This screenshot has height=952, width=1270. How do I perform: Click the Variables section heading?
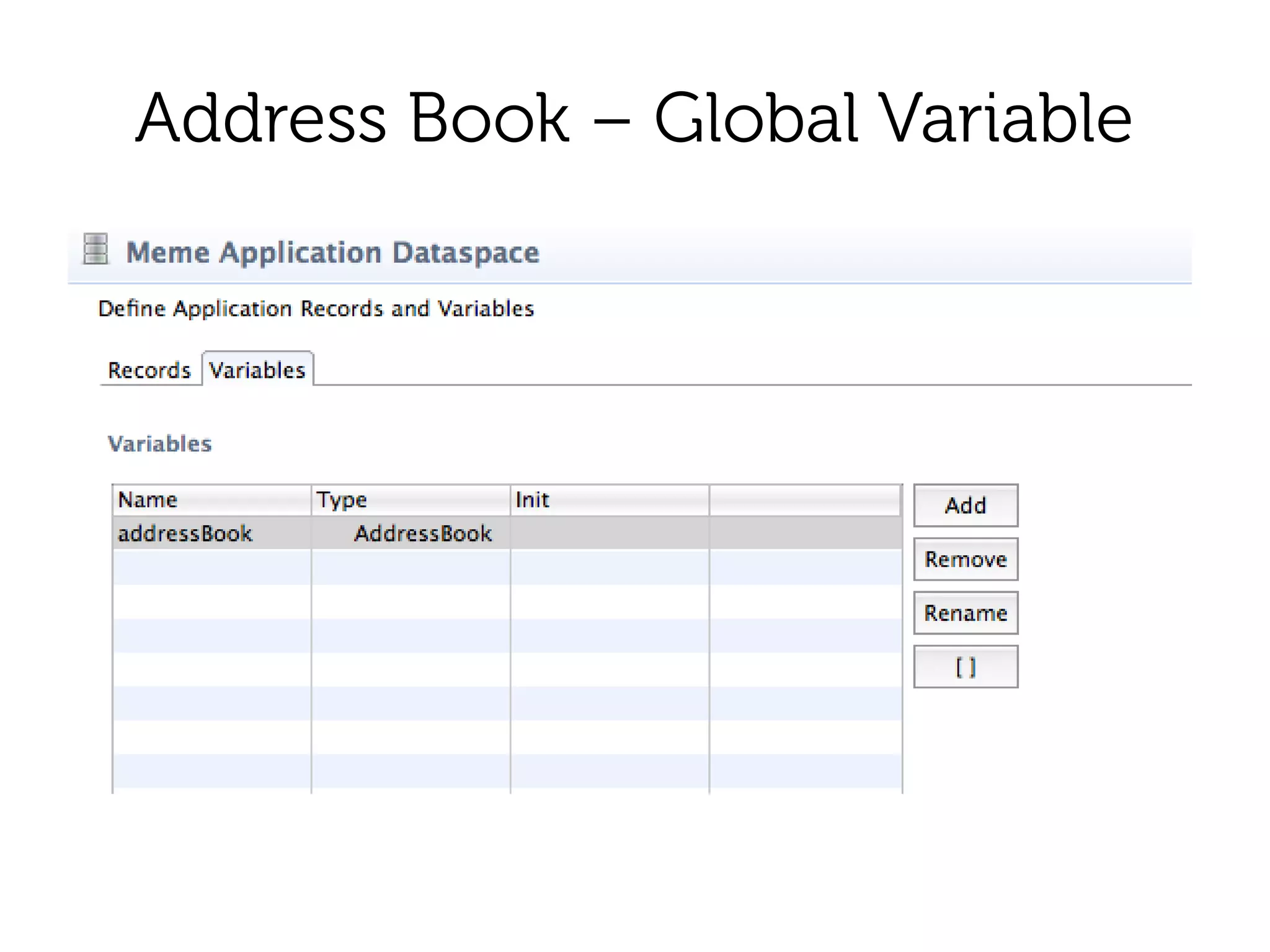160,444
